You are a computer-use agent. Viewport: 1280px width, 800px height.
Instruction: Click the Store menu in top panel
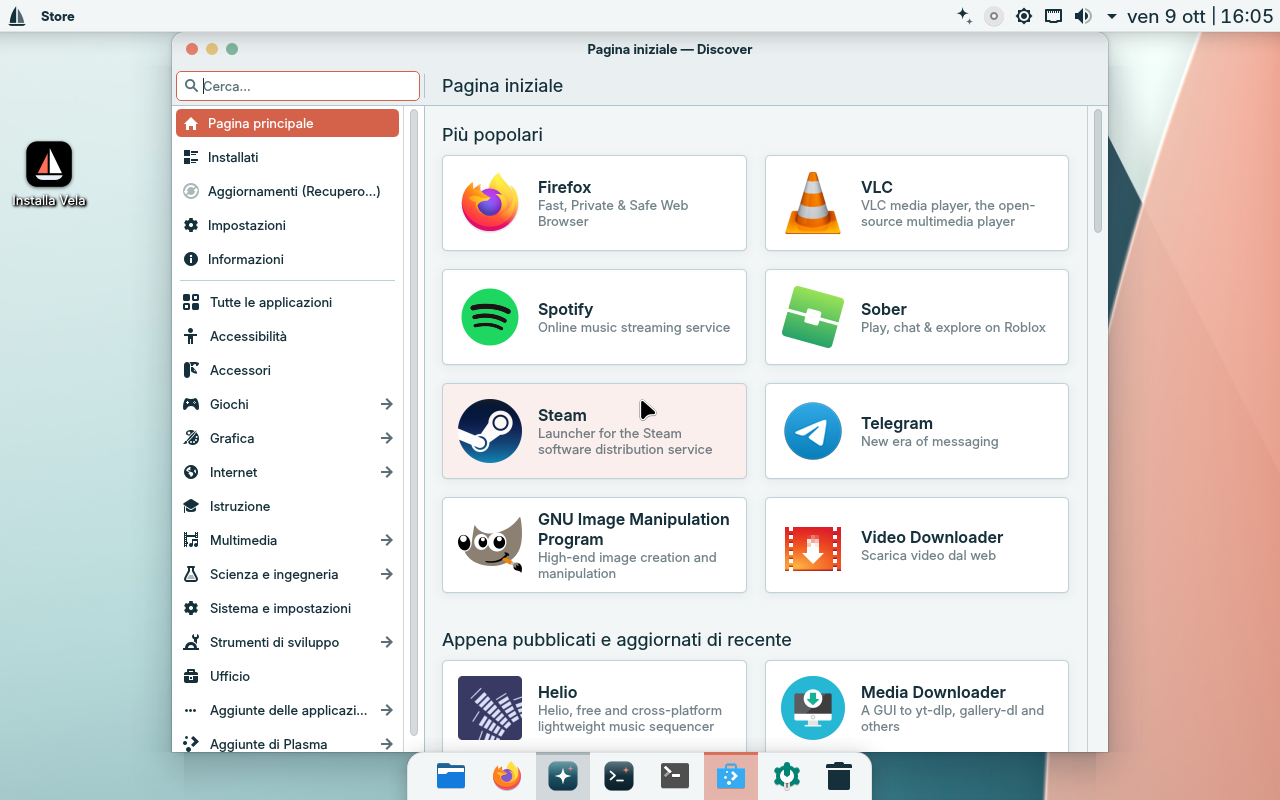(x=58, y=16)
